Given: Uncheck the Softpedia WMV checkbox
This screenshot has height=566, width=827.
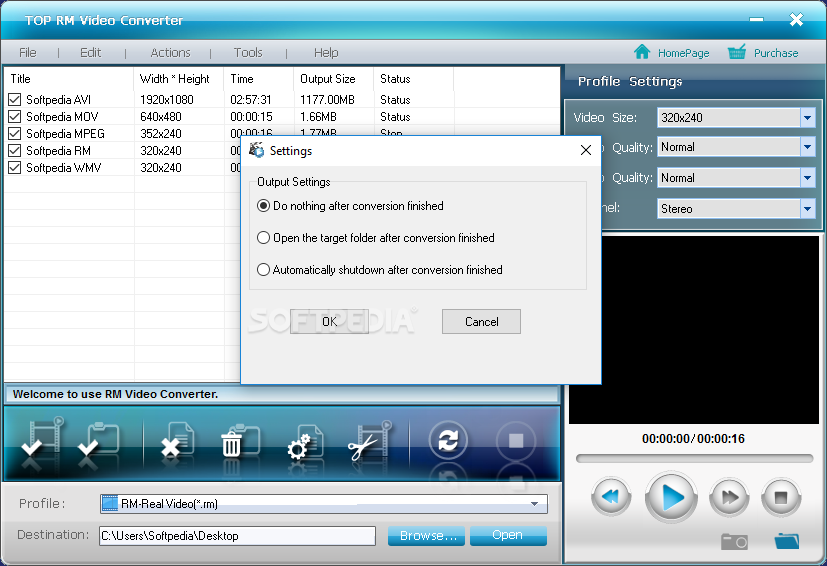Looking at the screenshot, I should click(15, 167).
